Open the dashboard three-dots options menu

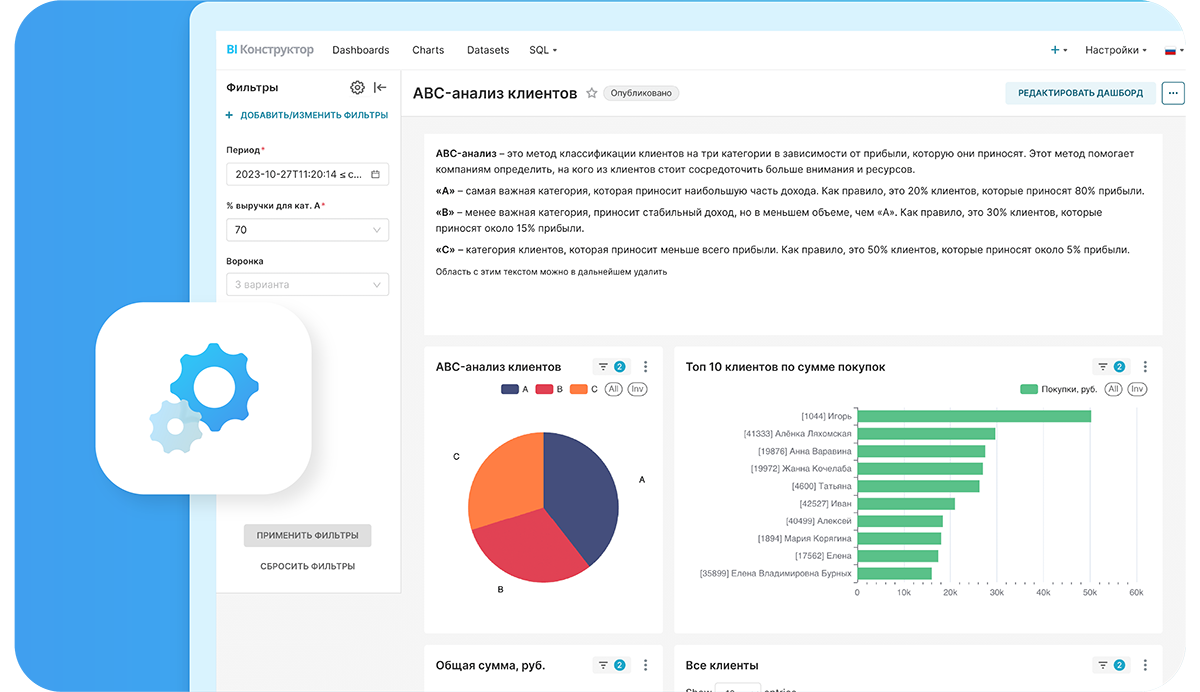coord(1172,93)
